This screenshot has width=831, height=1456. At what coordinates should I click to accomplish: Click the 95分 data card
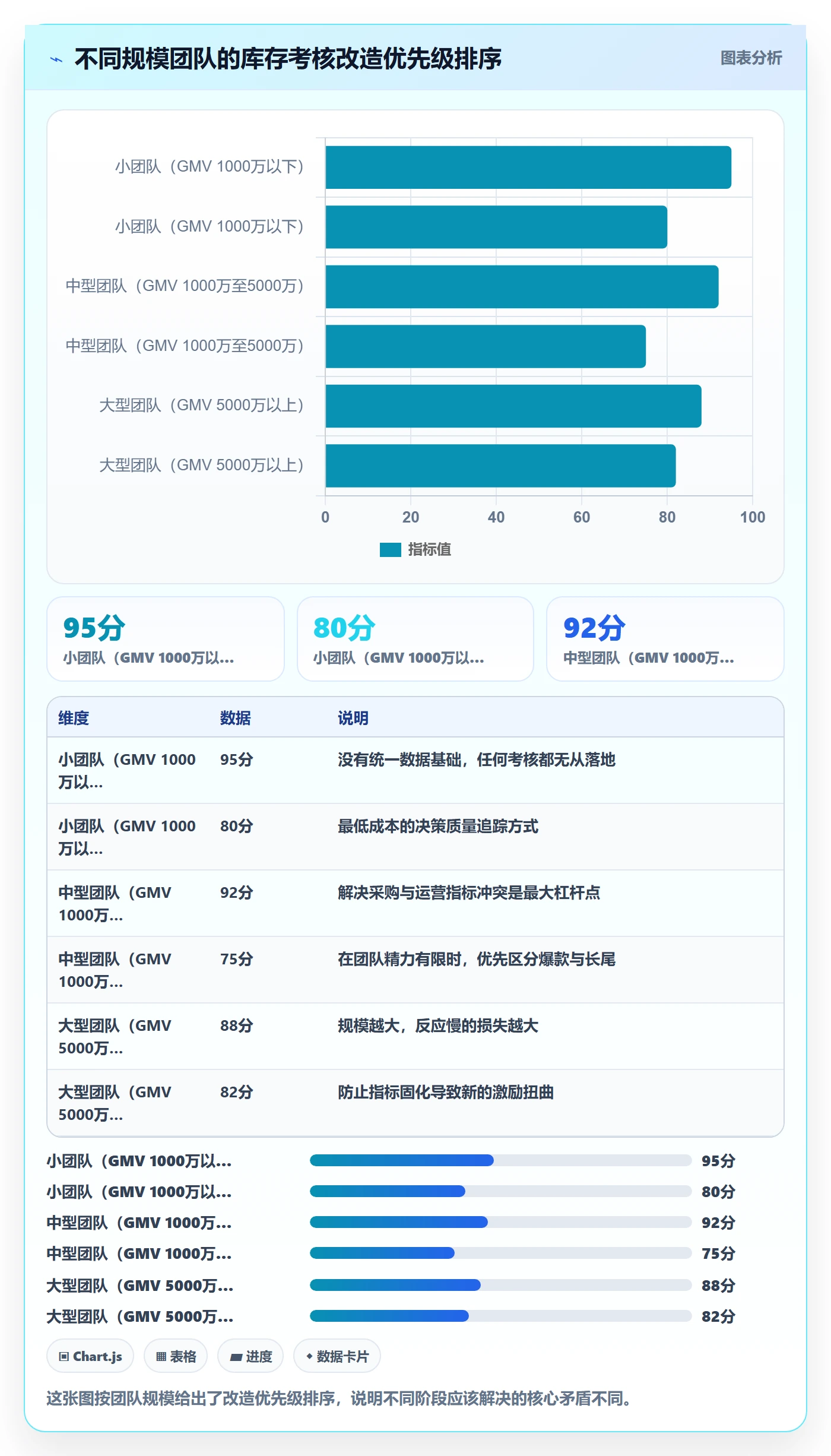point(166,639)
